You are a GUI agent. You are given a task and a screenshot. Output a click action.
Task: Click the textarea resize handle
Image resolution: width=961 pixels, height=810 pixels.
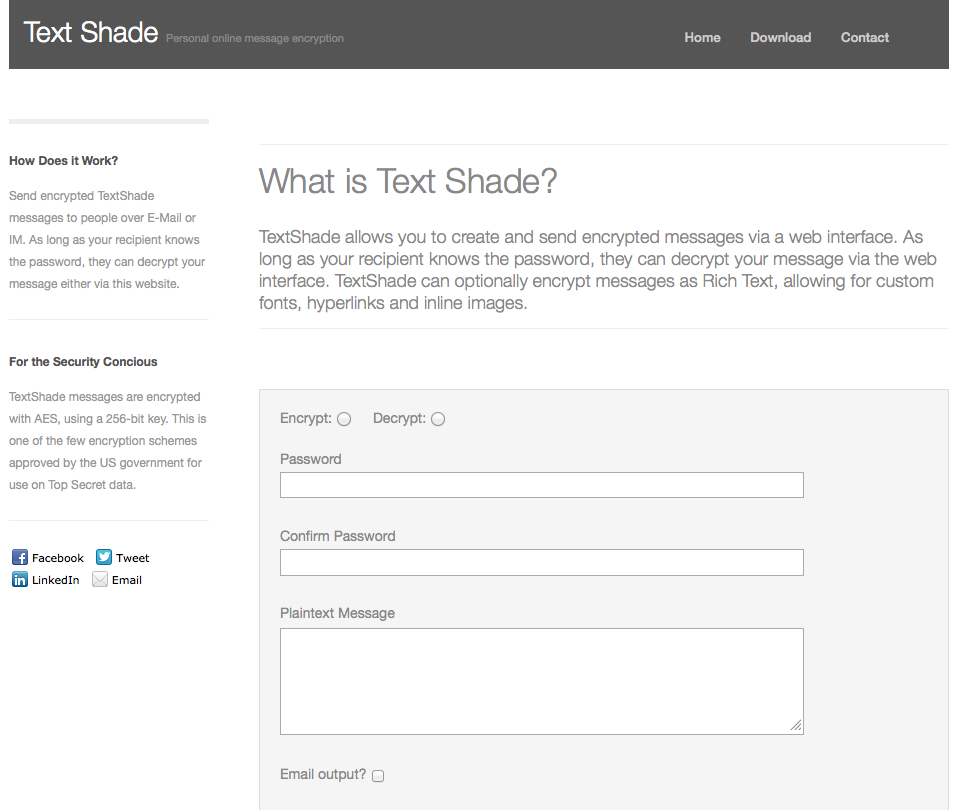(797, 727)
